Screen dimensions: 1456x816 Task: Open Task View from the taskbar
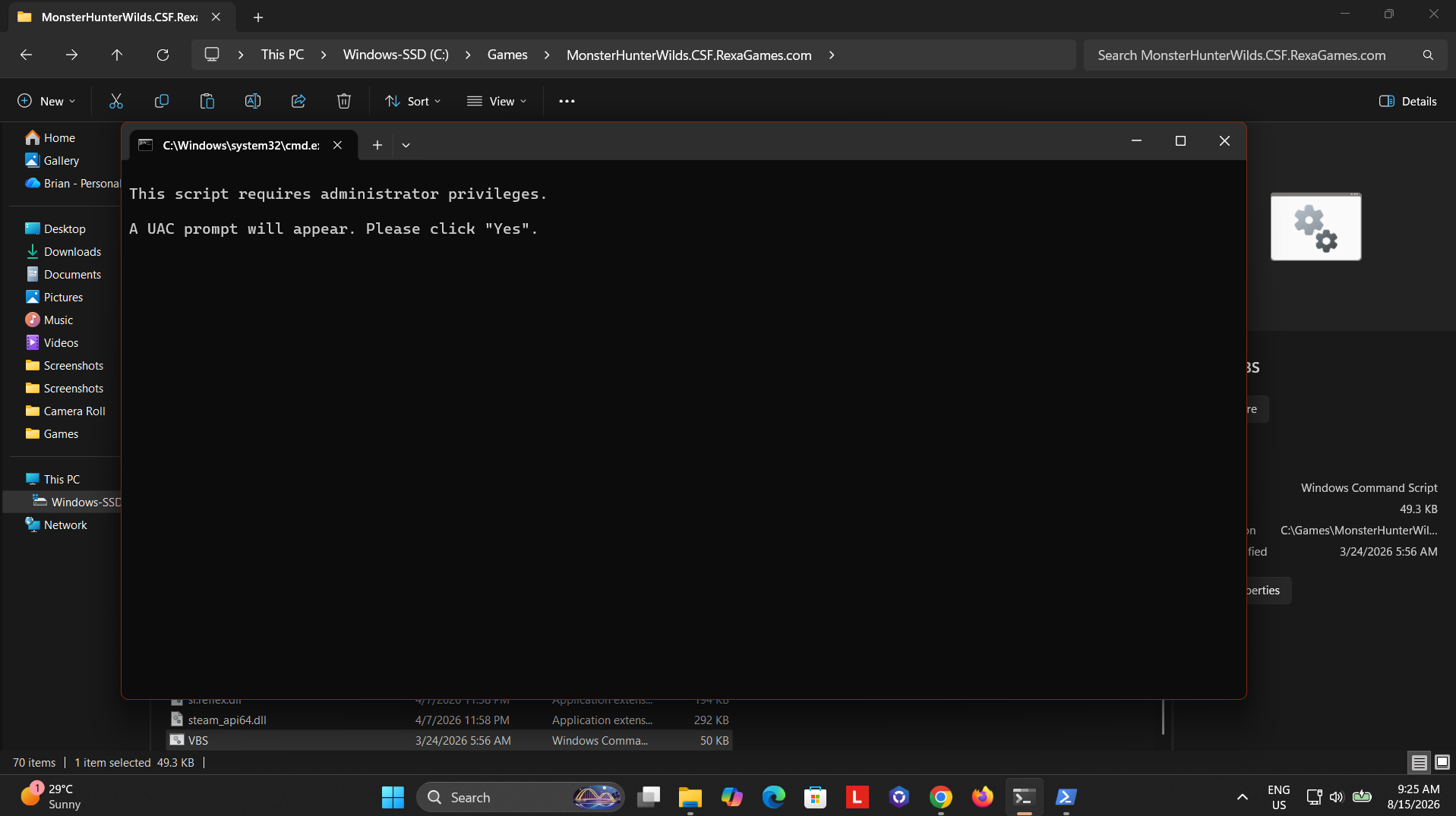649,797
